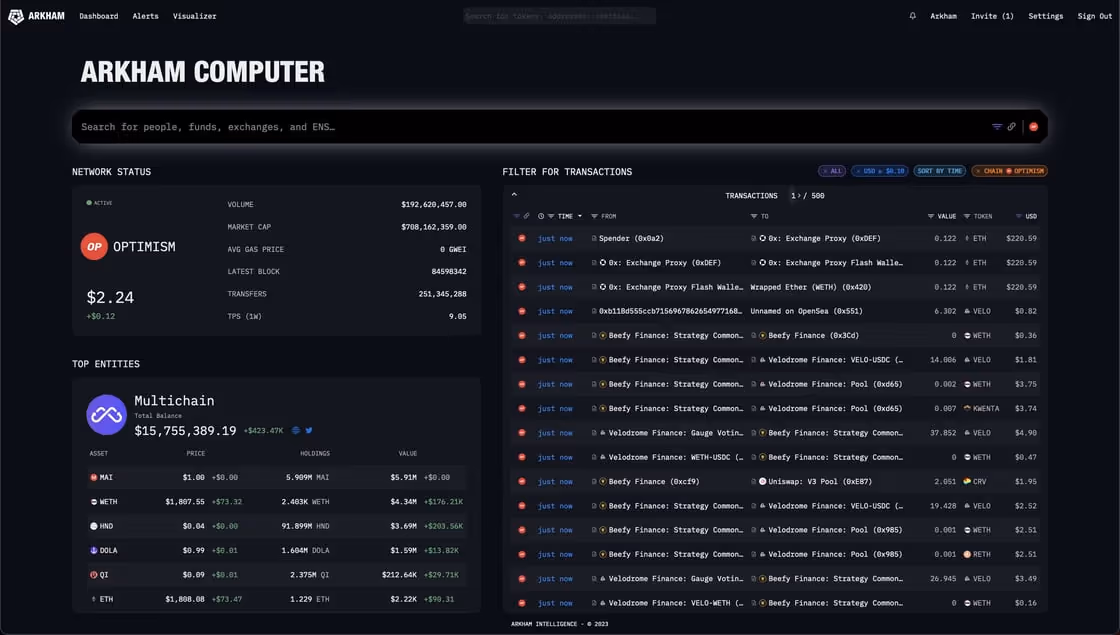The image size is (1120, 635).
Task: Click the link icon in transactions header
Action: click(x=526, y=216)
